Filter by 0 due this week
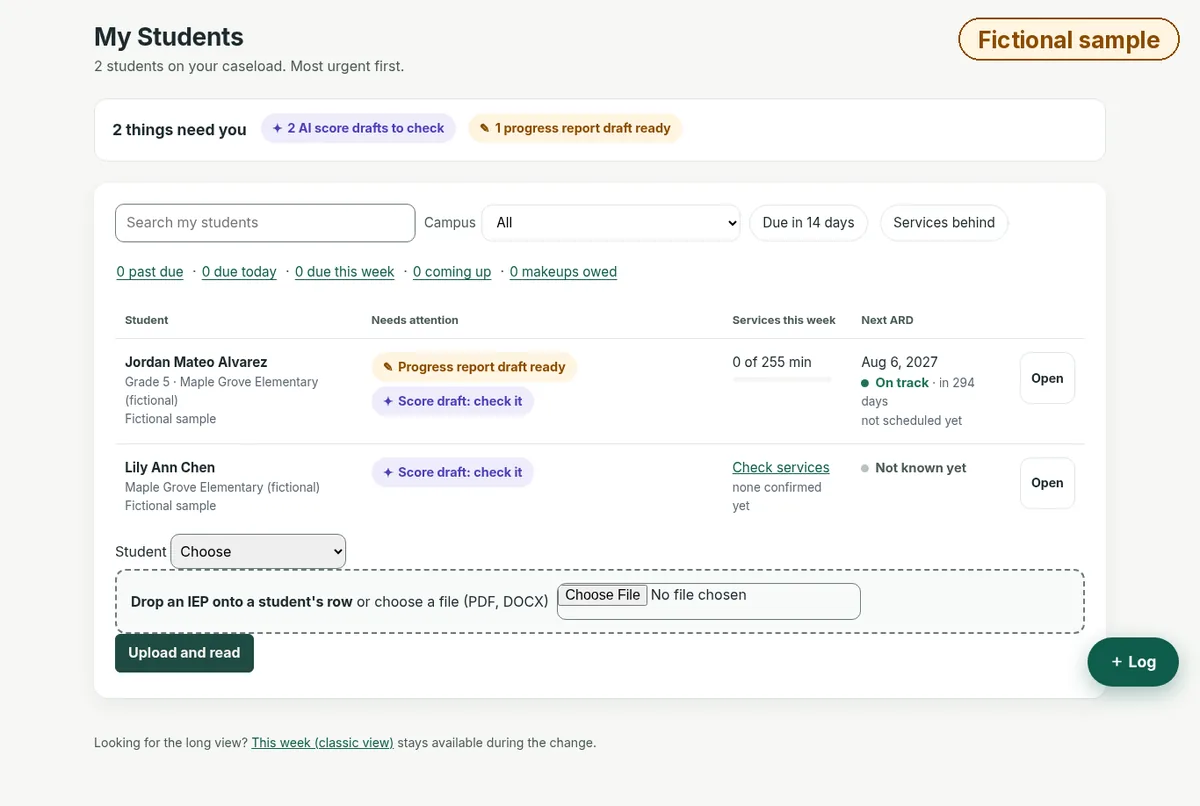This screenshot has height=806, width=1200. point(345,272)
